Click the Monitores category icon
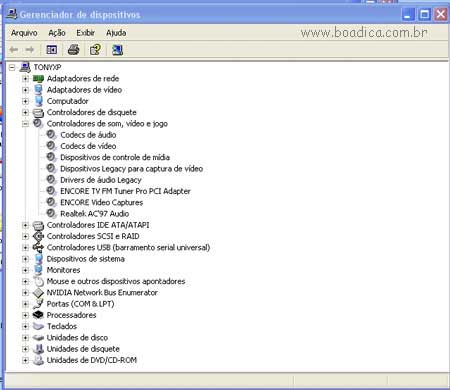The height and width of the screenshot is (390, 450). point(38,270)
